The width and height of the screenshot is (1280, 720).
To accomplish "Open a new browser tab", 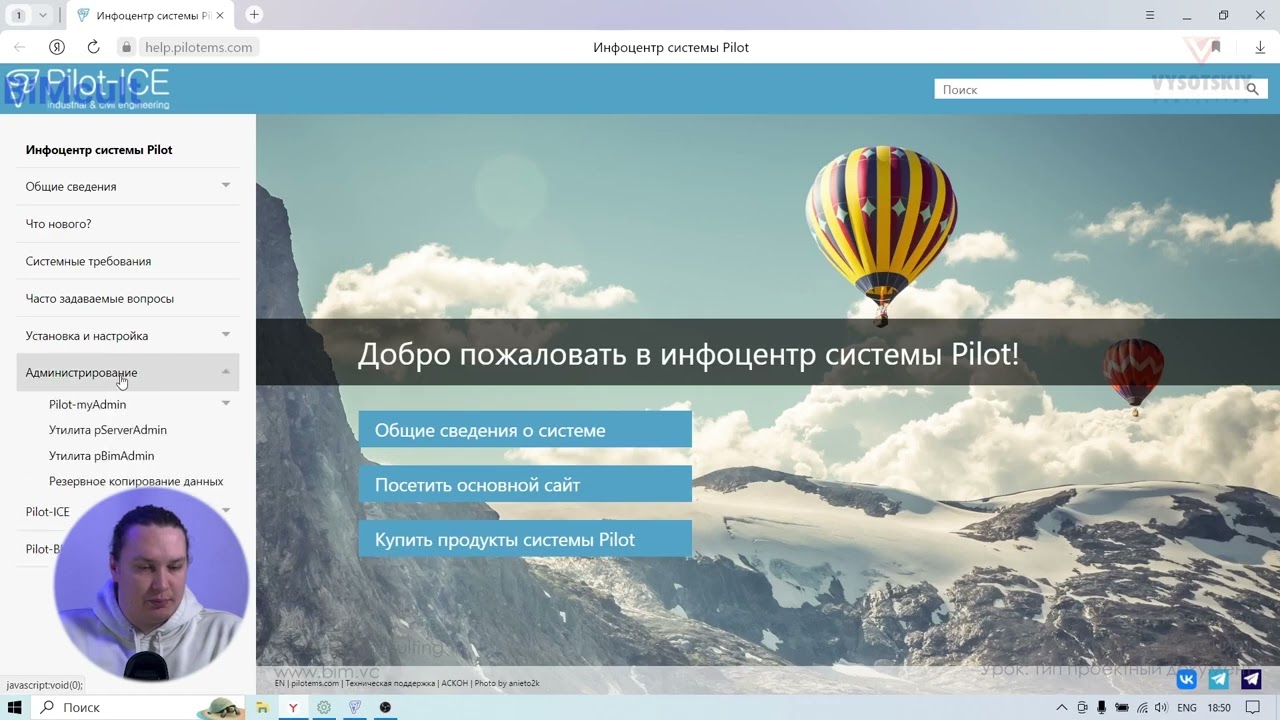I will 254,15.
